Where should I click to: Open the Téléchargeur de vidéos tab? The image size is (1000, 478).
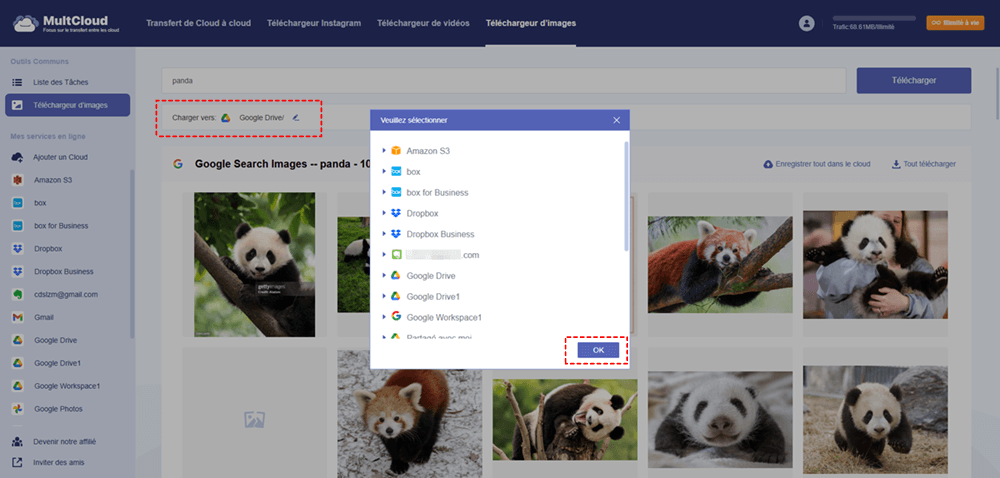coord(423,23)
